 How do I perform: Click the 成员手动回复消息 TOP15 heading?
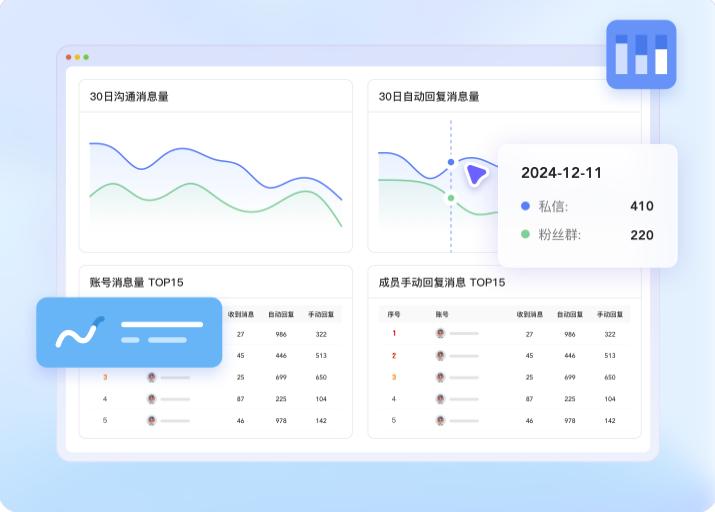pos(441,282)
